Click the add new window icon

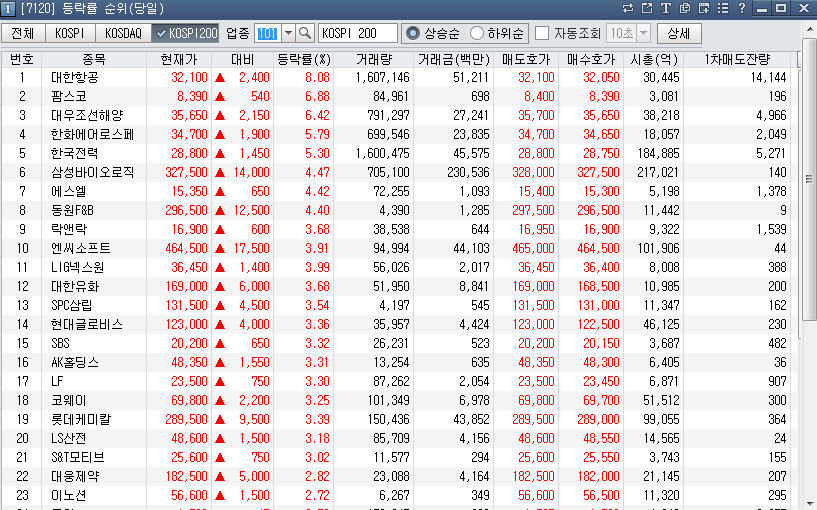[x=704, y=8]
